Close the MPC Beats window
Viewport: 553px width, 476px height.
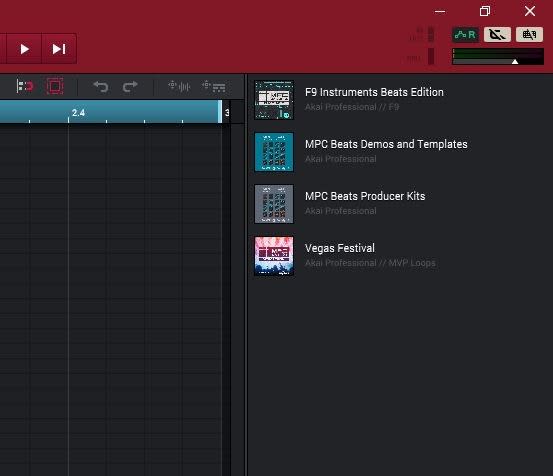coord(530,11)
